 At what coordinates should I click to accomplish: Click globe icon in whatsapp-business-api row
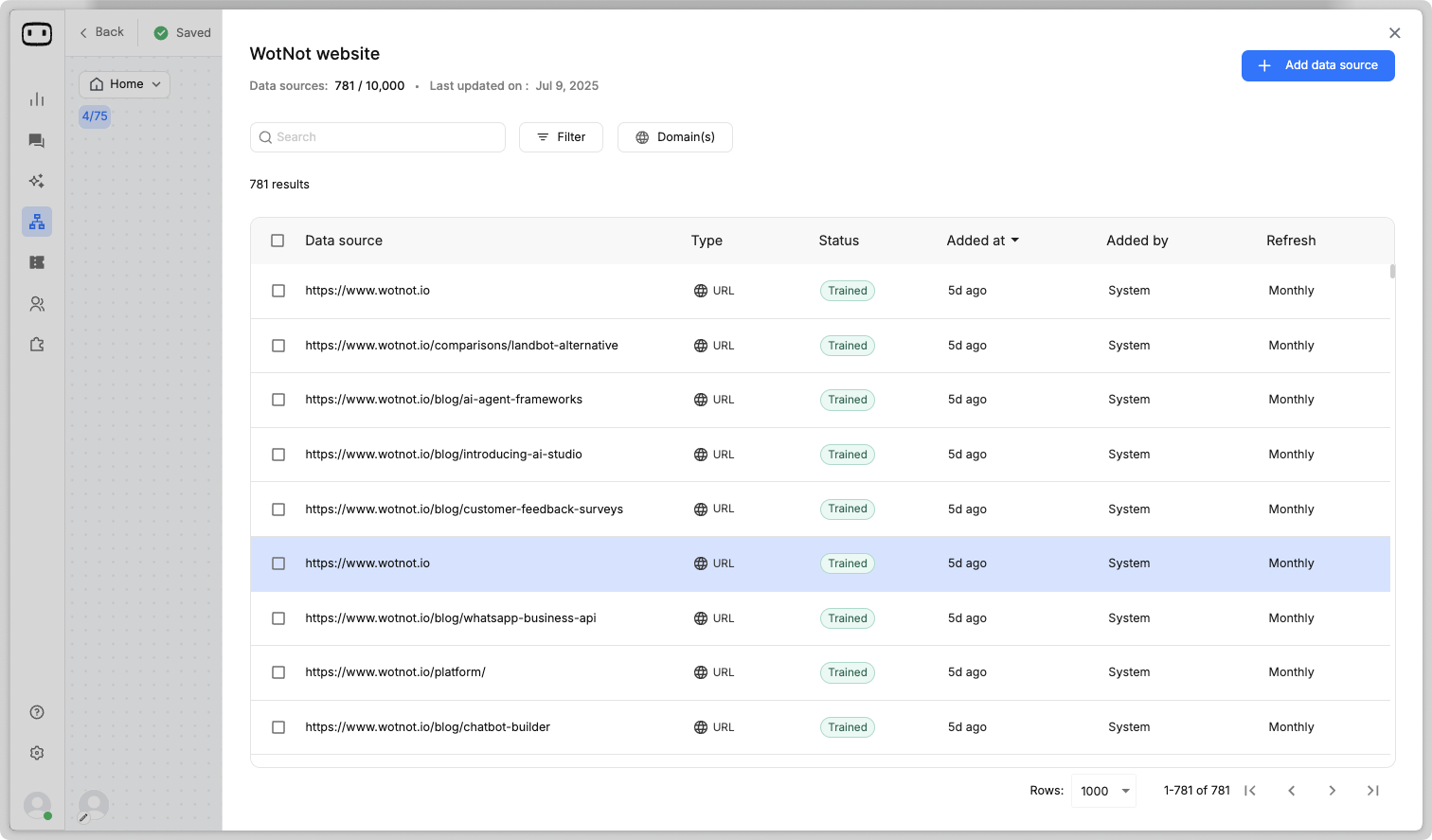[701, 618]
